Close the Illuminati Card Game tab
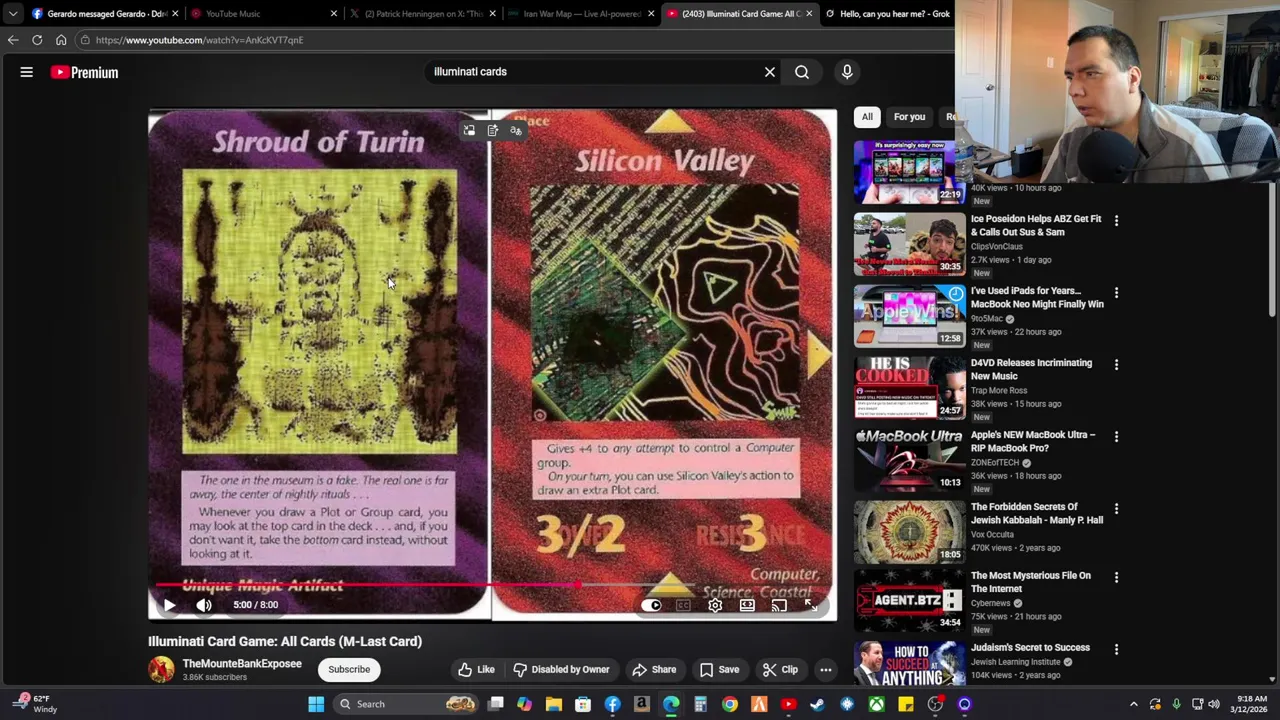The height and width of the screenshot is (720, 1280). [809, 14]
